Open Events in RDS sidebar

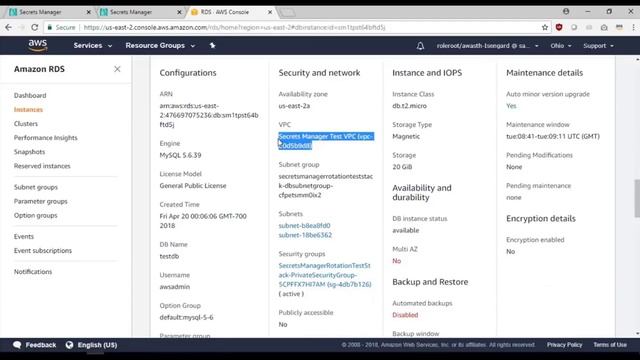pyautogui.click(x=24, y=236)
